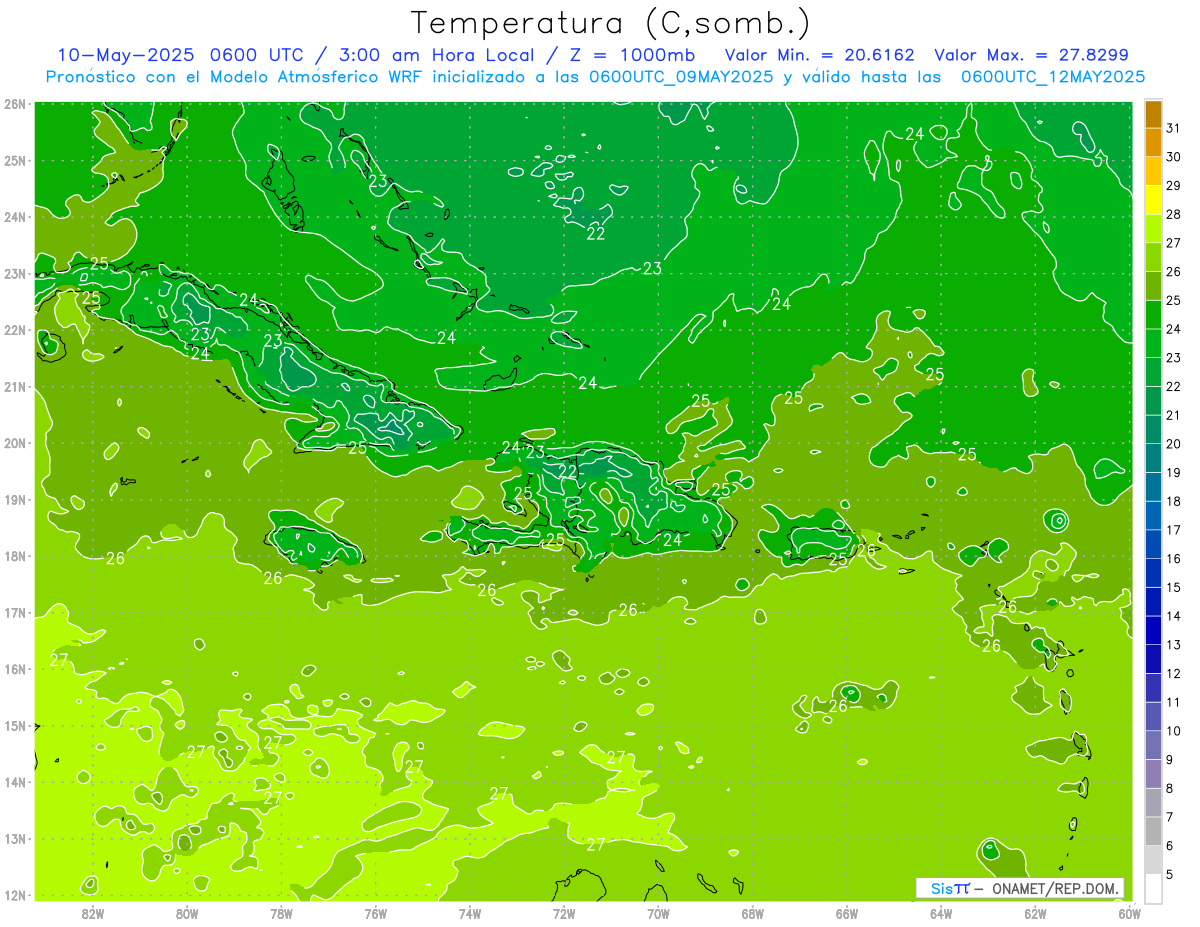This screenshot has width=1200, height=927.
Task: Click the '12N' latitude axis label
Action: pyautogui.click(x=14, y=895)
